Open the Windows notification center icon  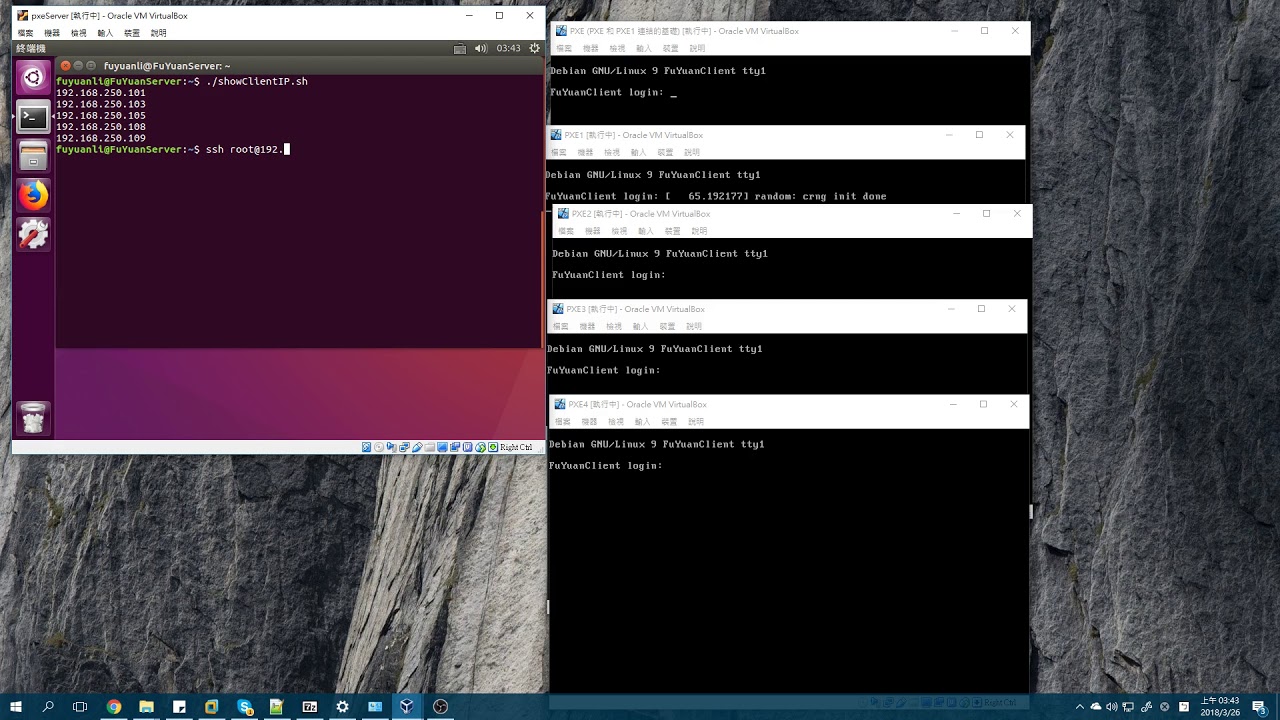pyautogui.click(x=1259, y=707)
